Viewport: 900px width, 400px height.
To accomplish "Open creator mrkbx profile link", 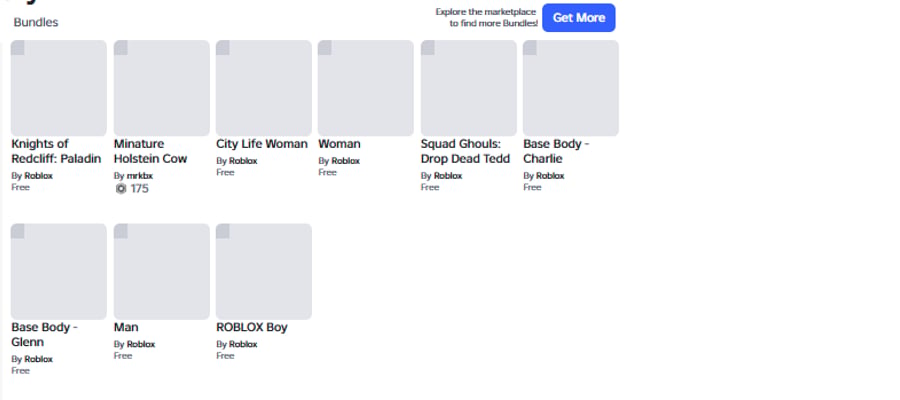I will (x=139, y=176).
